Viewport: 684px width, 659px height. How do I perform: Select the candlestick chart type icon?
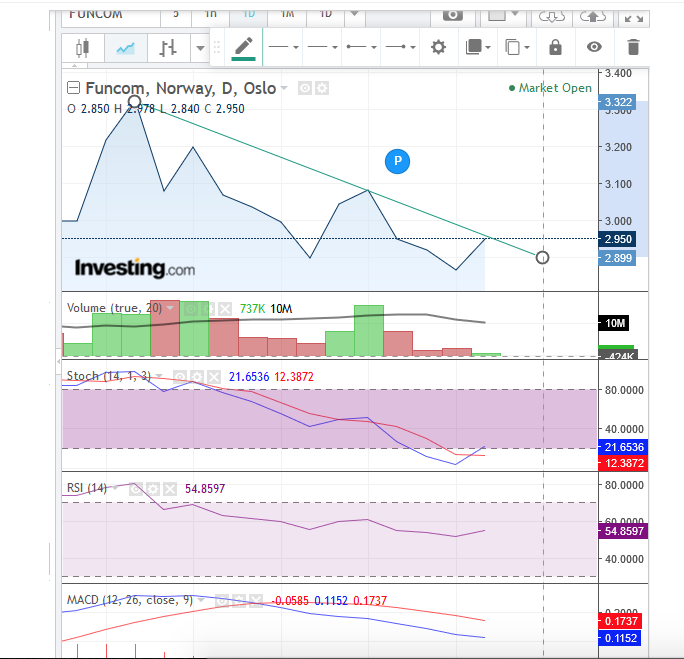pos(82,47)
